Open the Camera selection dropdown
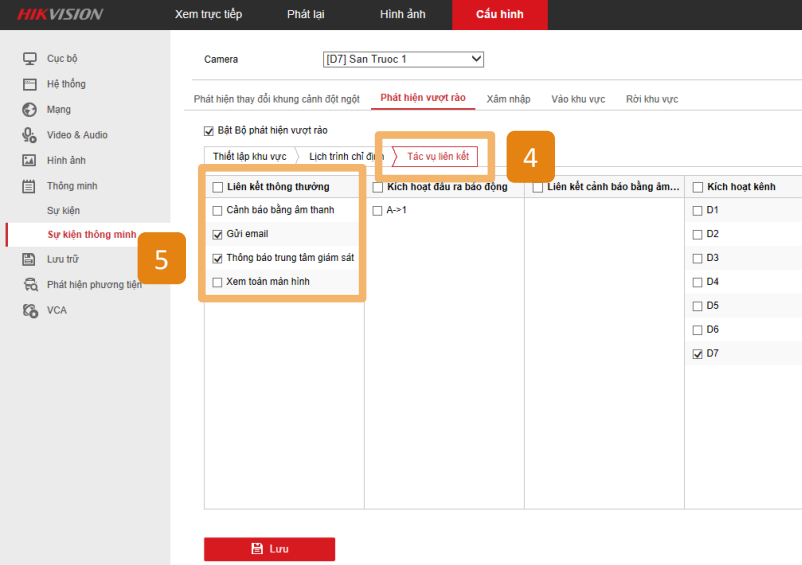 [x=403, y=60]
